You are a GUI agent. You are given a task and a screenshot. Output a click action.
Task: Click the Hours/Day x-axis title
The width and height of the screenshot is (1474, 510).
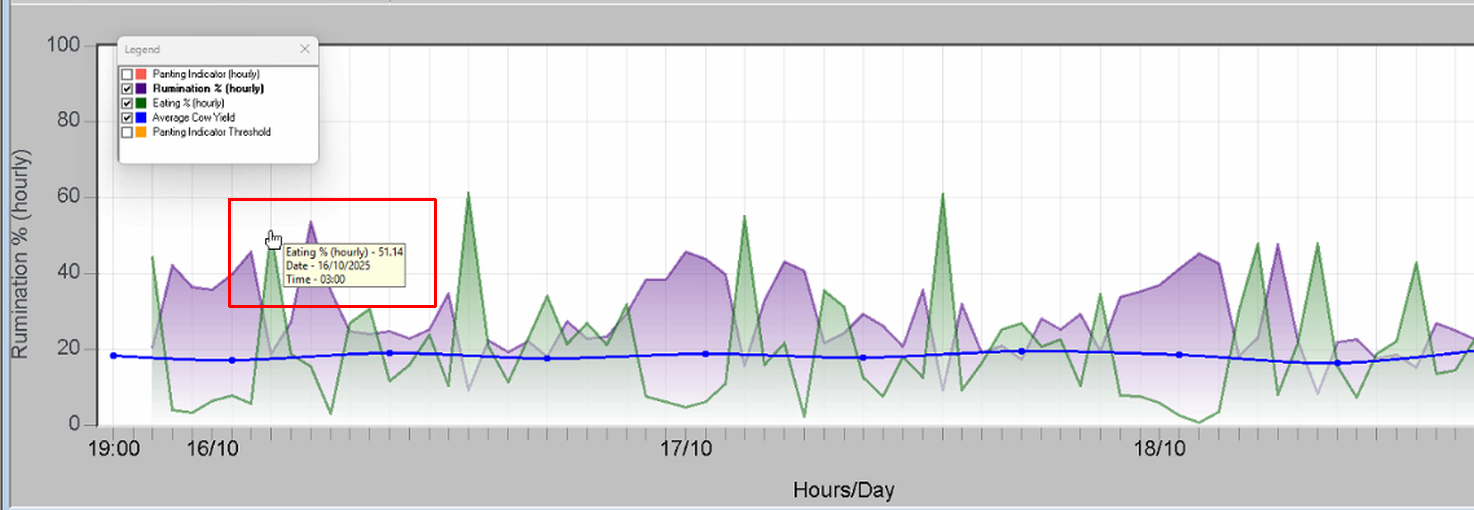pyautogui.click(x=843, y=490)
